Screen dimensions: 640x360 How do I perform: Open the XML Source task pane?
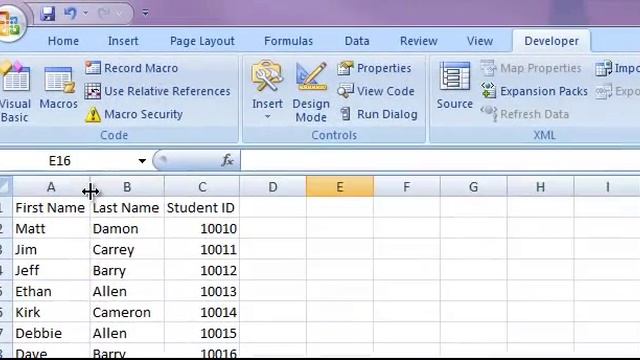[454, 86]
